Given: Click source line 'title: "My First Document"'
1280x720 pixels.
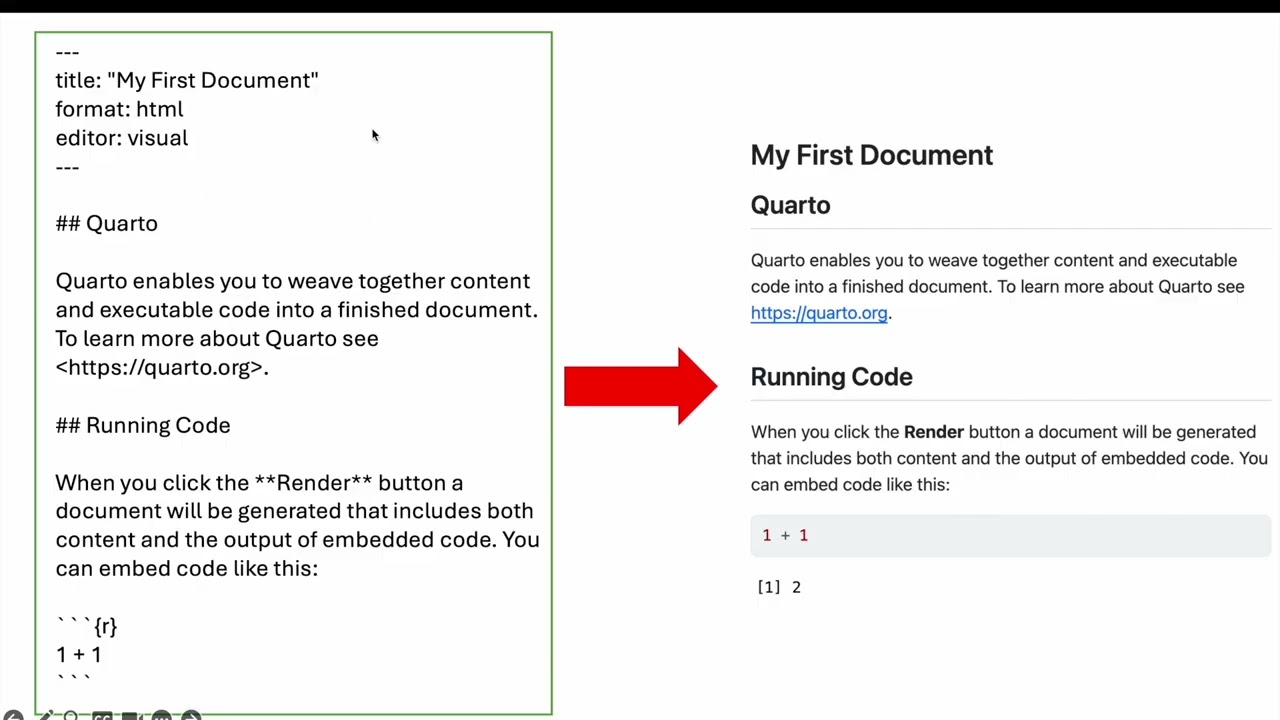Looking at the screenshot, I should tap(187, 80).
